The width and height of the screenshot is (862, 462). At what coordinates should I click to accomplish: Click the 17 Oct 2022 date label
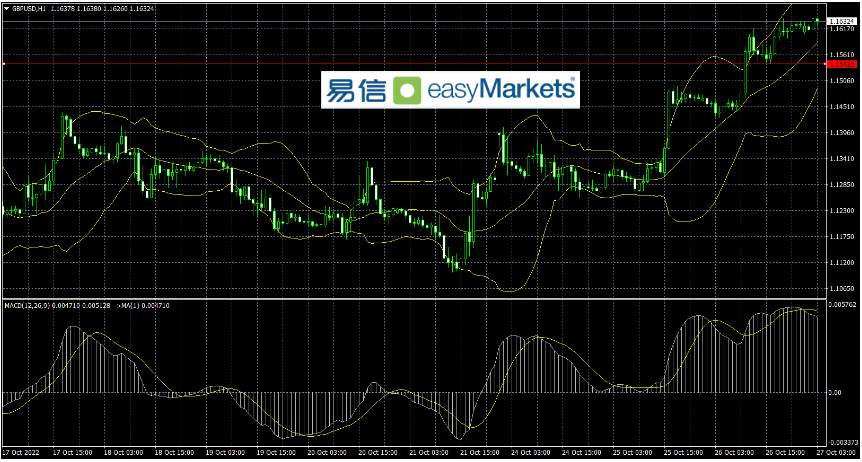[x=20, y=452]
